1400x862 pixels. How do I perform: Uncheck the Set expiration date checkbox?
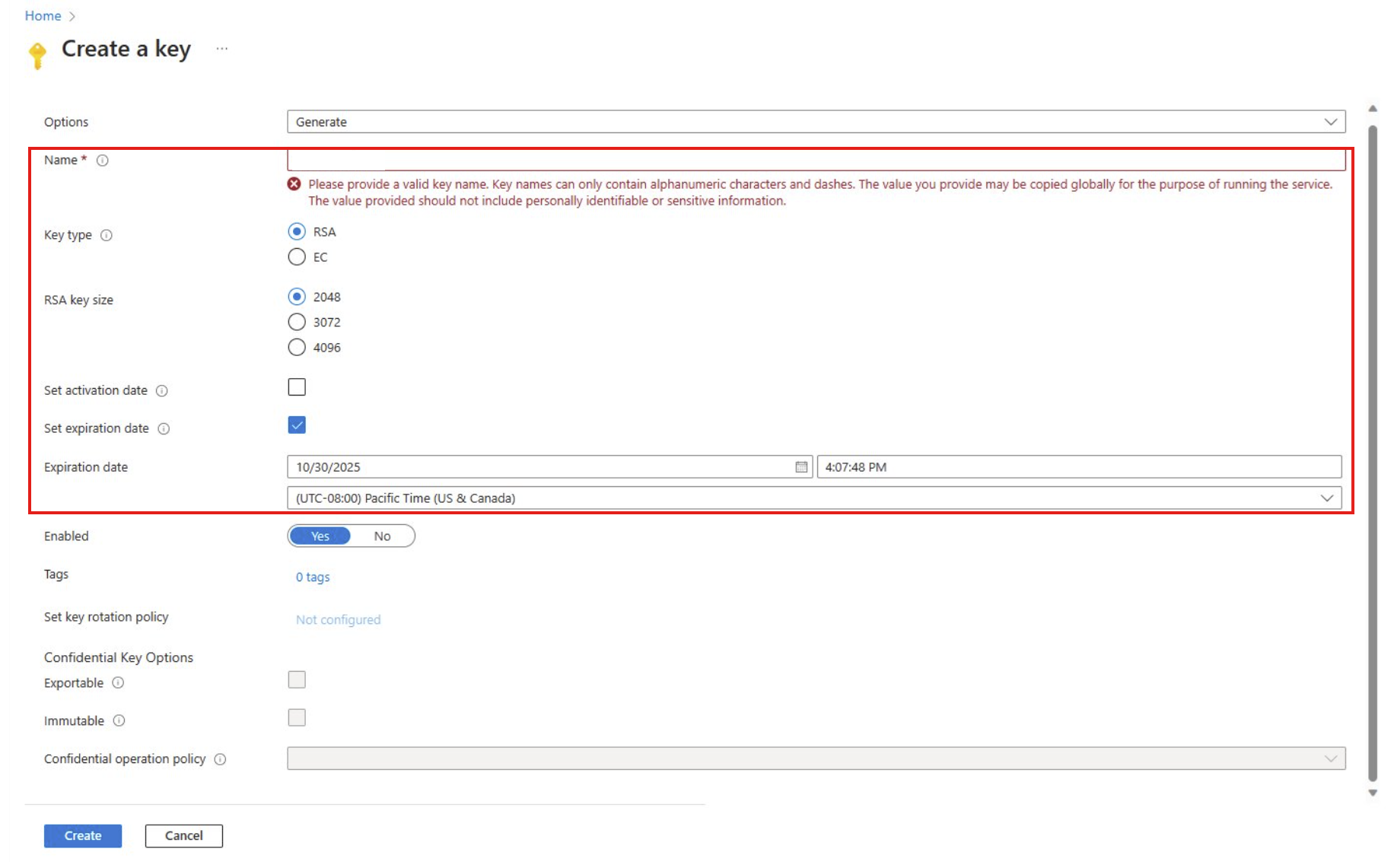296,425
